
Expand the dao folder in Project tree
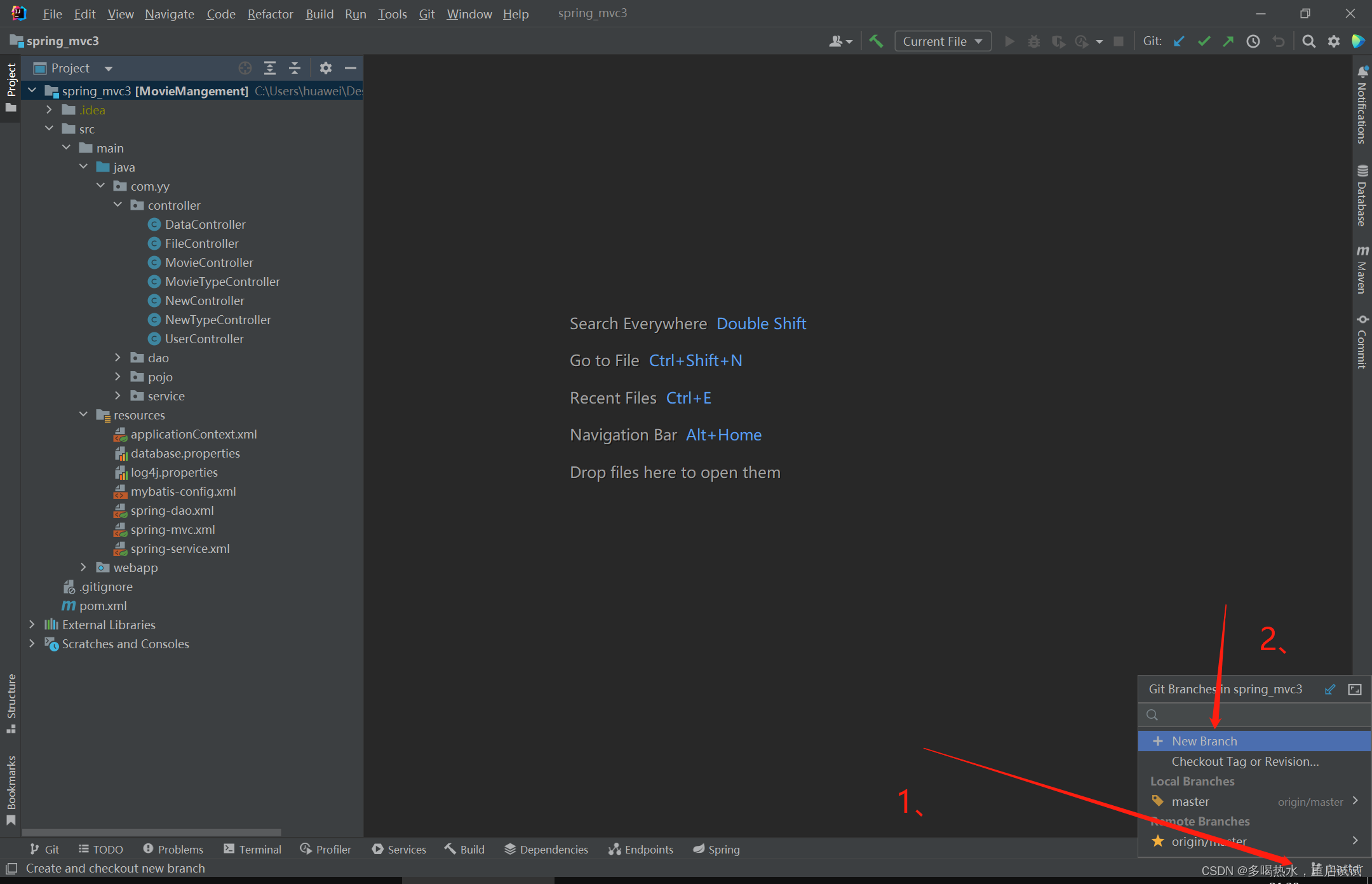[118, 357]
